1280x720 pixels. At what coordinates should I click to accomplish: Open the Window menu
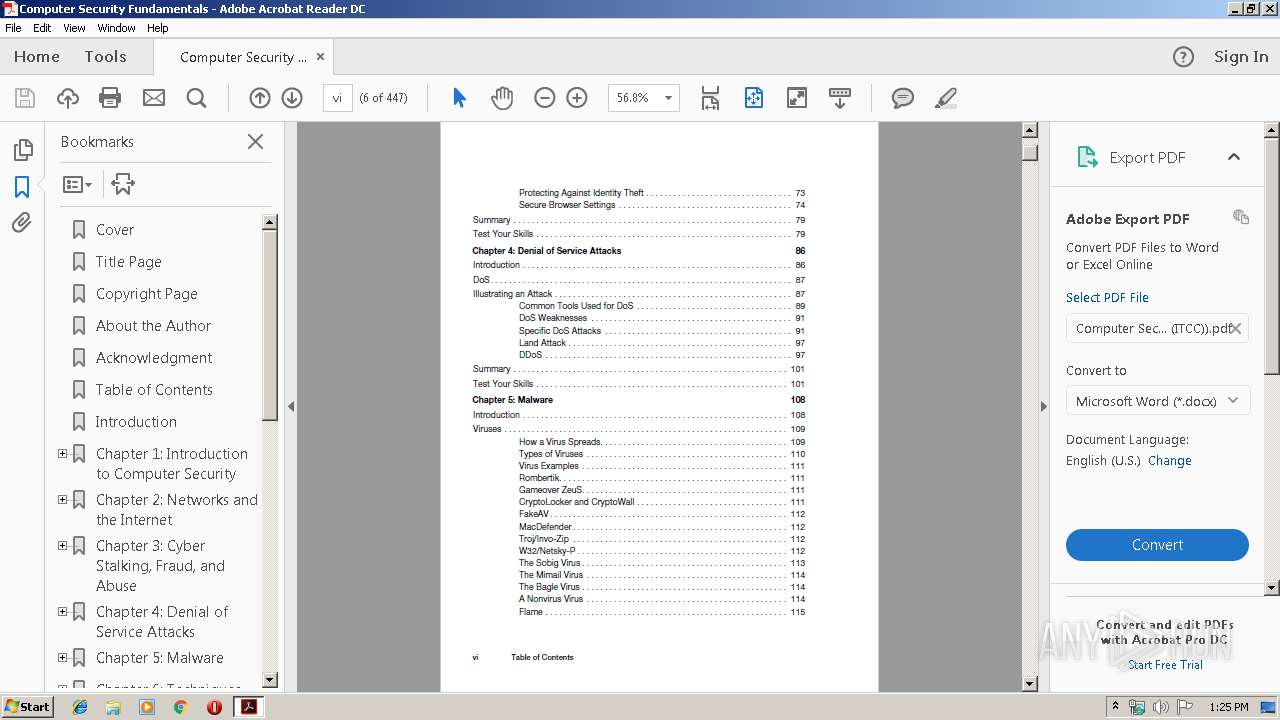coord(116,28)
